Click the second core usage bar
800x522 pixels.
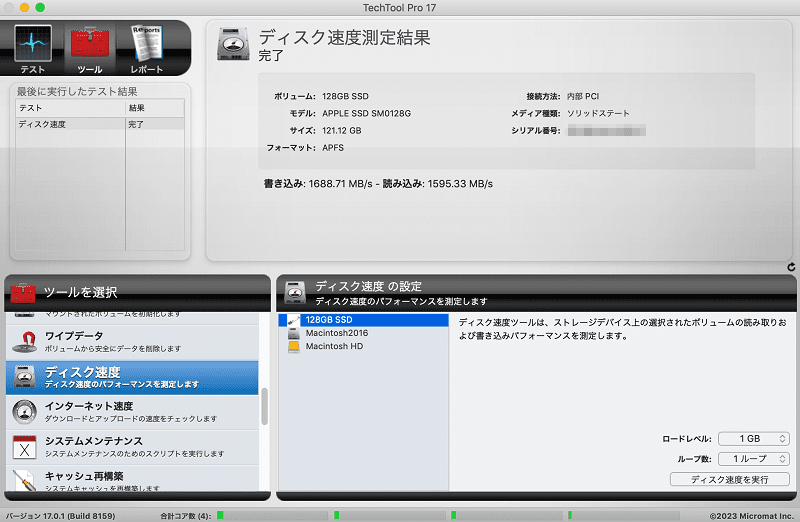[x=389, y=515]
